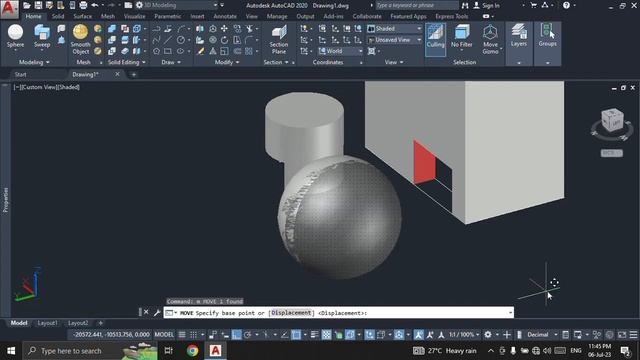
Task: Activate the Move Gizmo button
Action: tap(490, 39)
